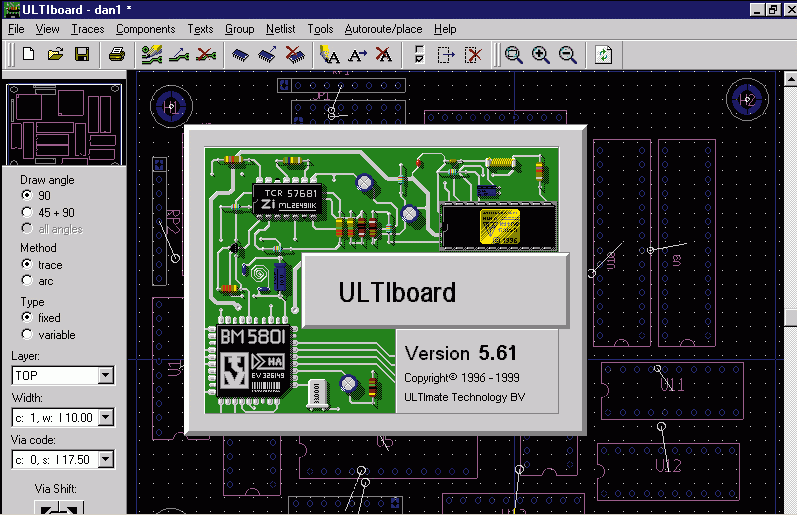The width and height of the screenshot is (797, 515).
Task: Select the delete text tool
Action: coord(384,54)
